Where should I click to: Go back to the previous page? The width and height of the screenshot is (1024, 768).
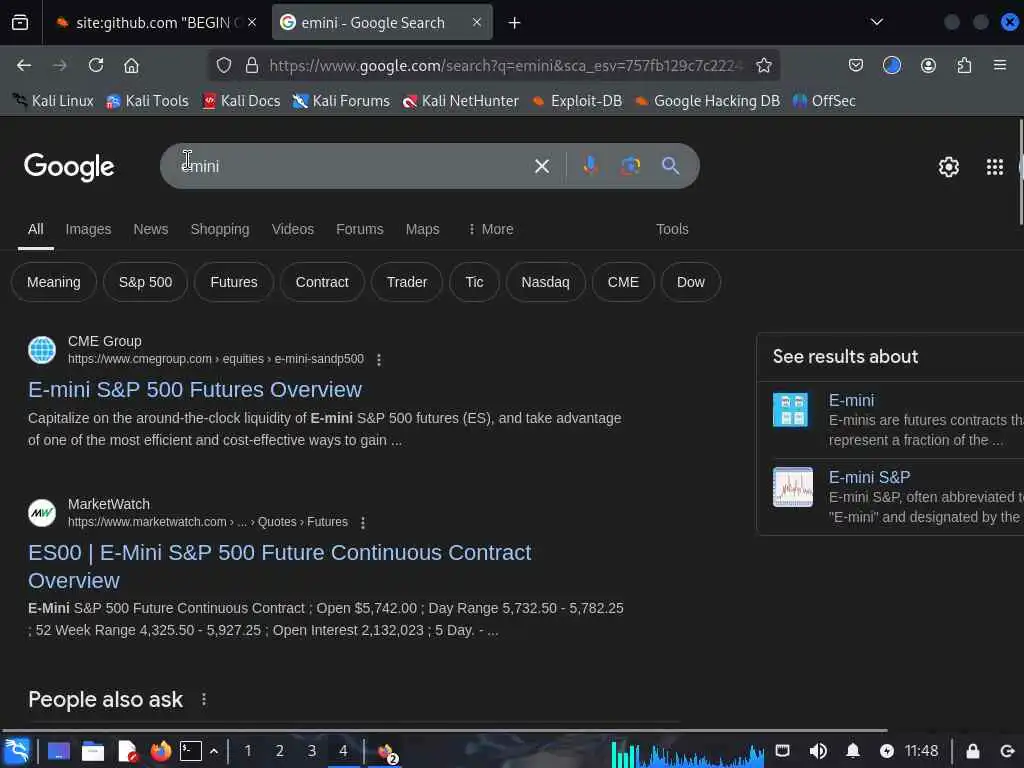24,65
